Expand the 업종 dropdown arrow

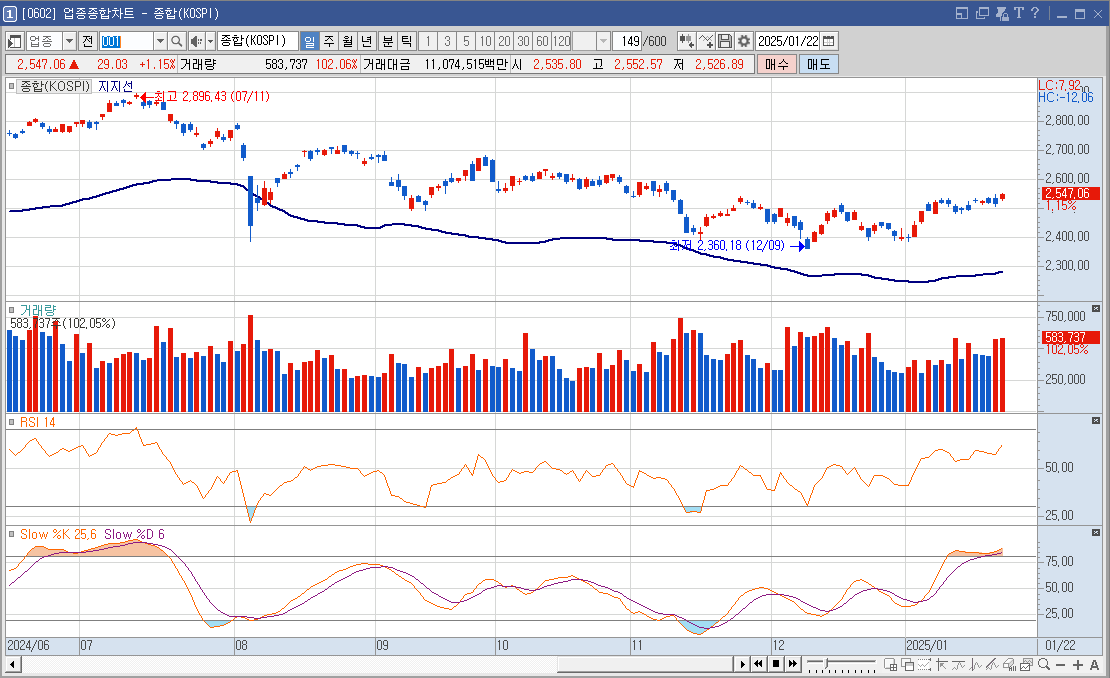(x=69, y=41)
